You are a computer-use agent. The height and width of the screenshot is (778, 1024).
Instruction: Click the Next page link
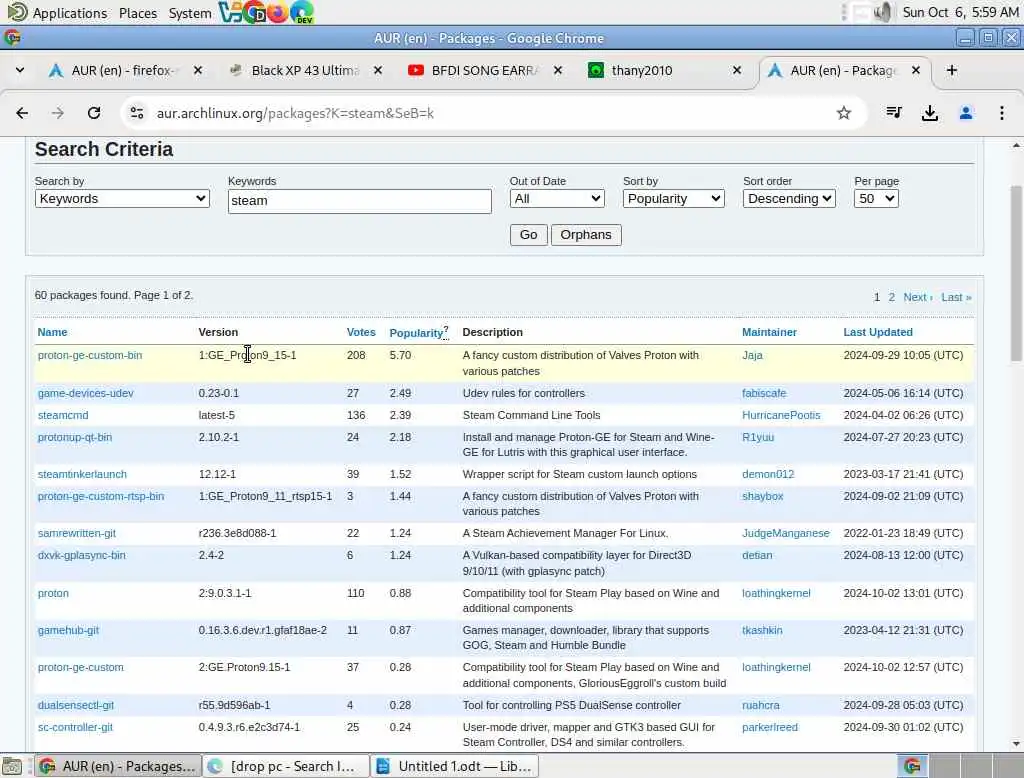click(x=918, y=297)
